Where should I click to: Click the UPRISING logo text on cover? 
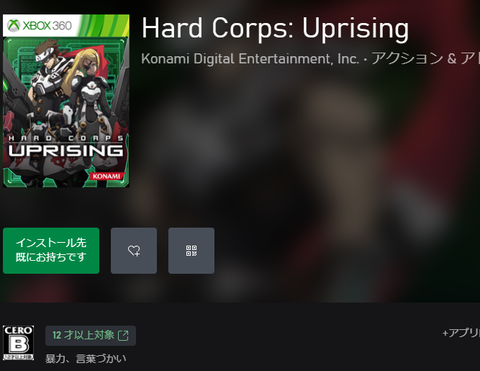(66, 151)
